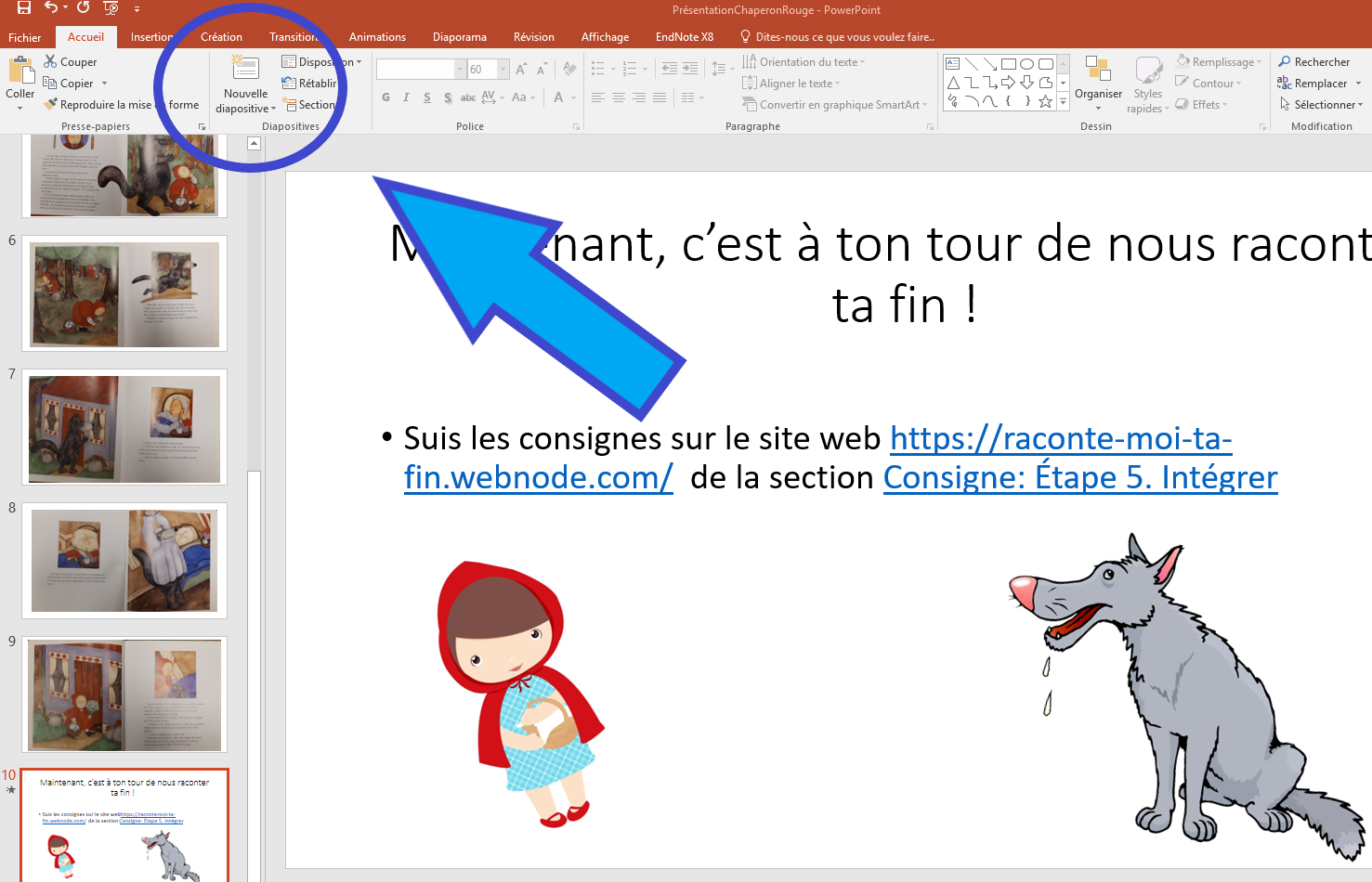Viewport: 1372px width, 882px height.
Task: Pick the oval shape in Dessin gallery
Action: (x=1027, y=64)
